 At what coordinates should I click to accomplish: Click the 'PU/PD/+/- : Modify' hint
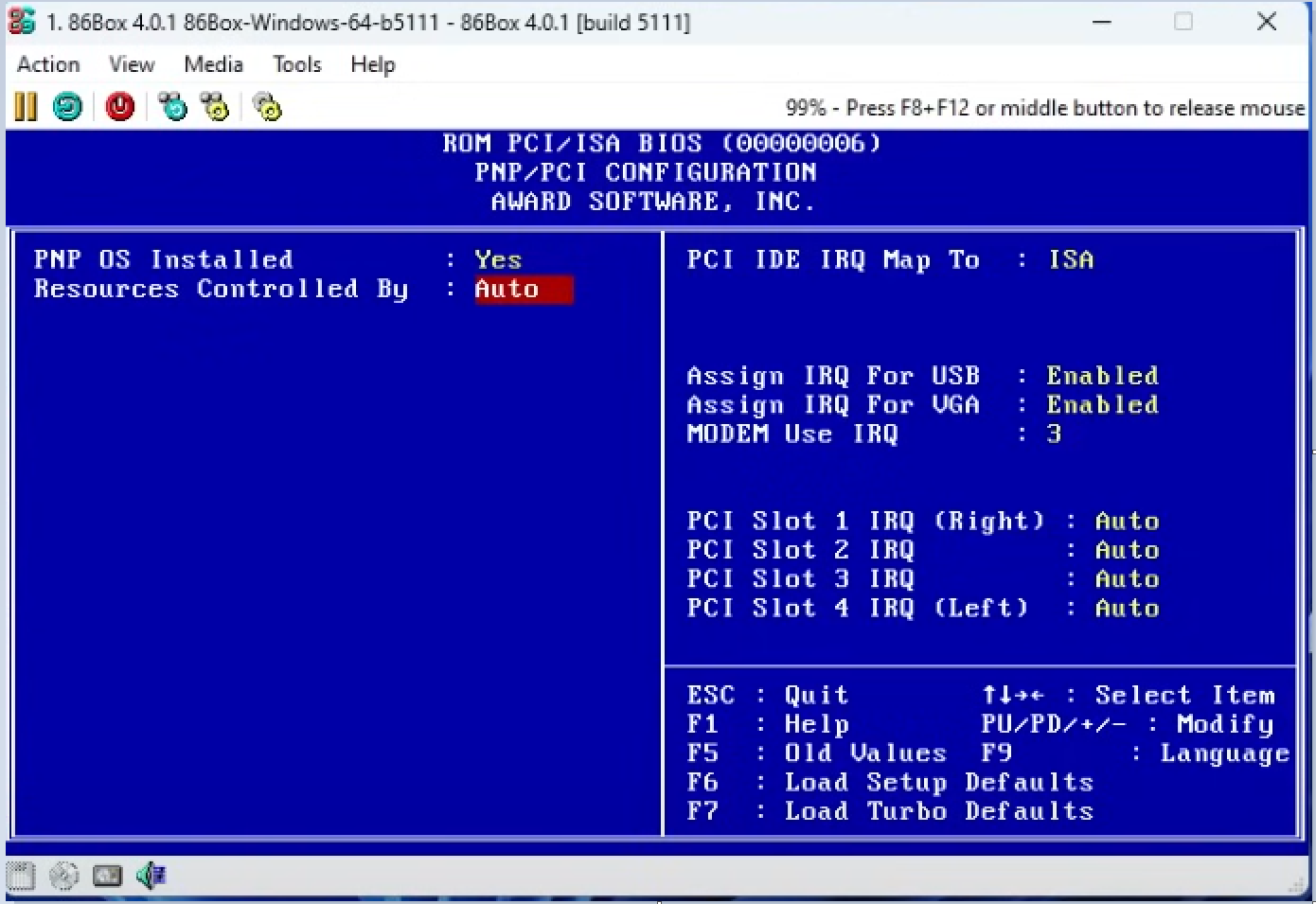pos(1128,724)
